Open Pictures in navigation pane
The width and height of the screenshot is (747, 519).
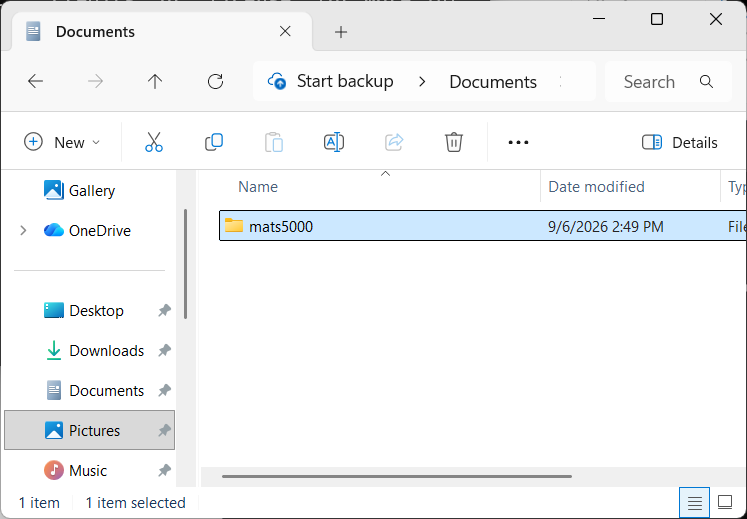tap(90, 430)
